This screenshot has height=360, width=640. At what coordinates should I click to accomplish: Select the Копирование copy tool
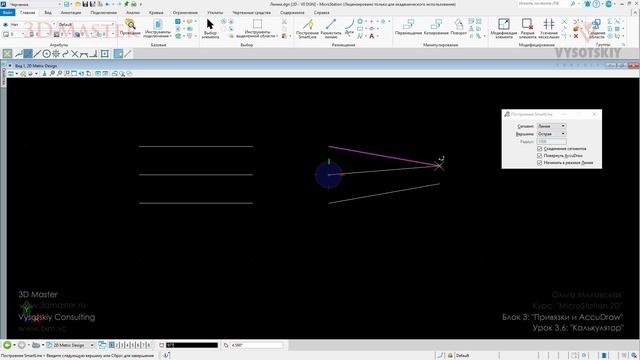[436, 27]
